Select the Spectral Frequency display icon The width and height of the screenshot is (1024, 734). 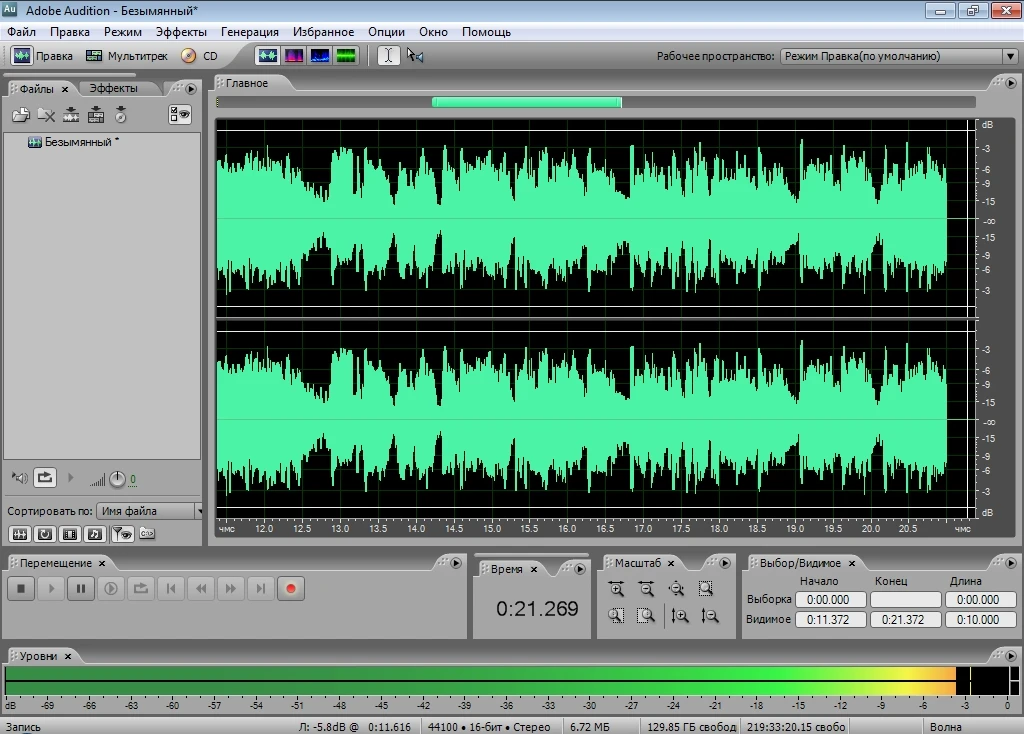click(x=294, y=56)
